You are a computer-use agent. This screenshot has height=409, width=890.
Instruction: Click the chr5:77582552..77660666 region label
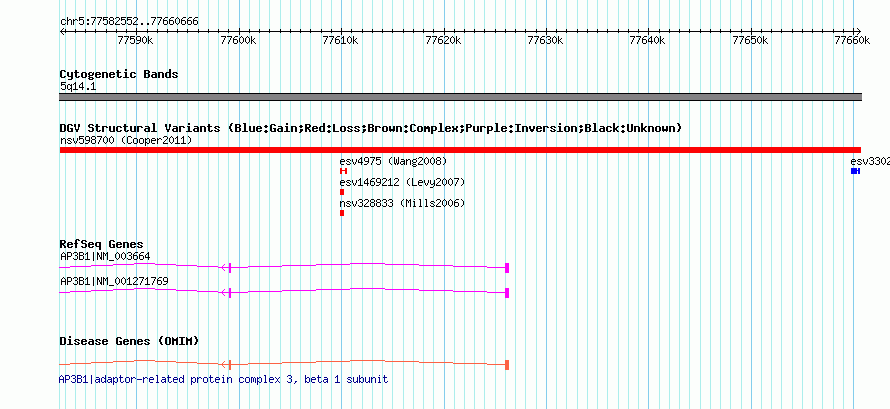129,22
